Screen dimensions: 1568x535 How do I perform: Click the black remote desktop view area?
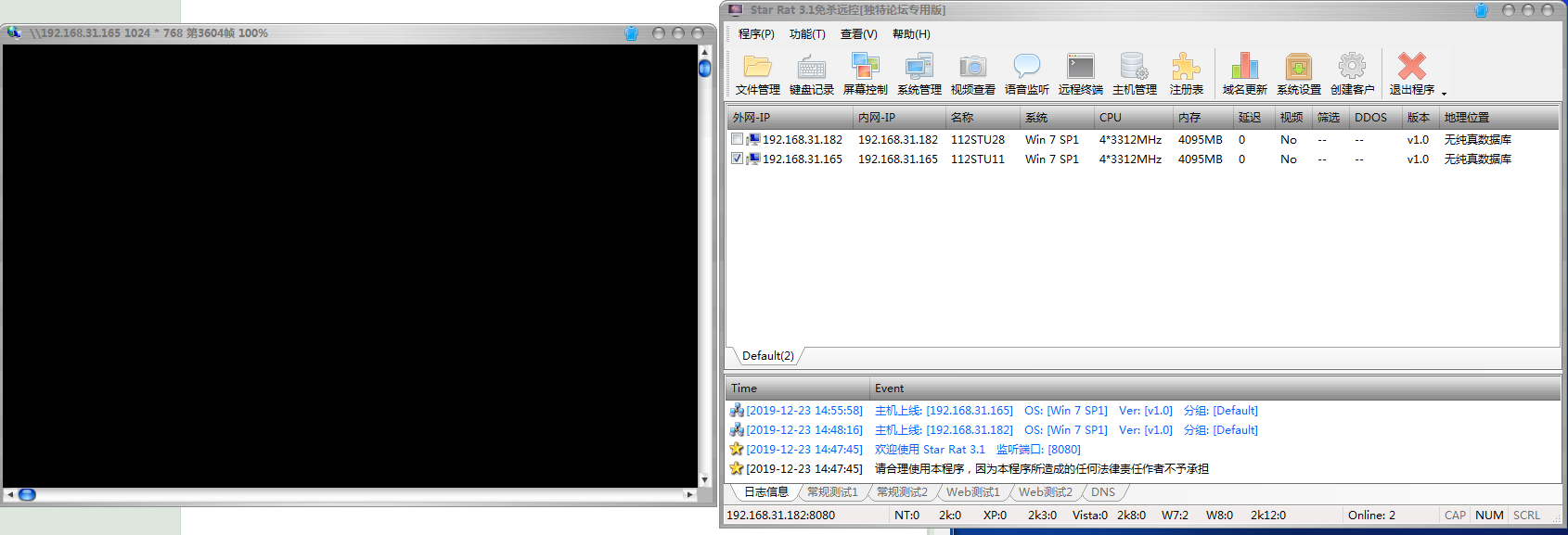click(x=350, y=265)
